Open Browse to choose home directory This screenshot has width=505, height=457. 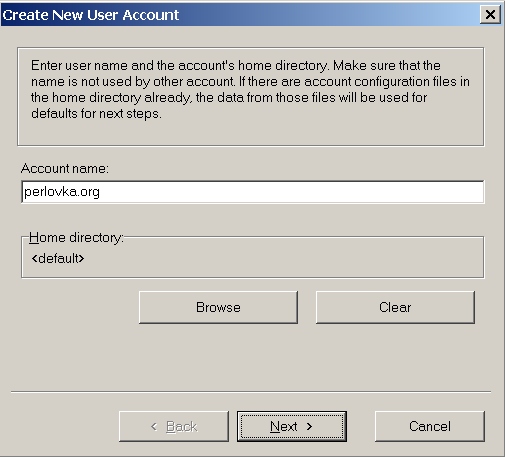pyautogui.click(x=218, y=307)
